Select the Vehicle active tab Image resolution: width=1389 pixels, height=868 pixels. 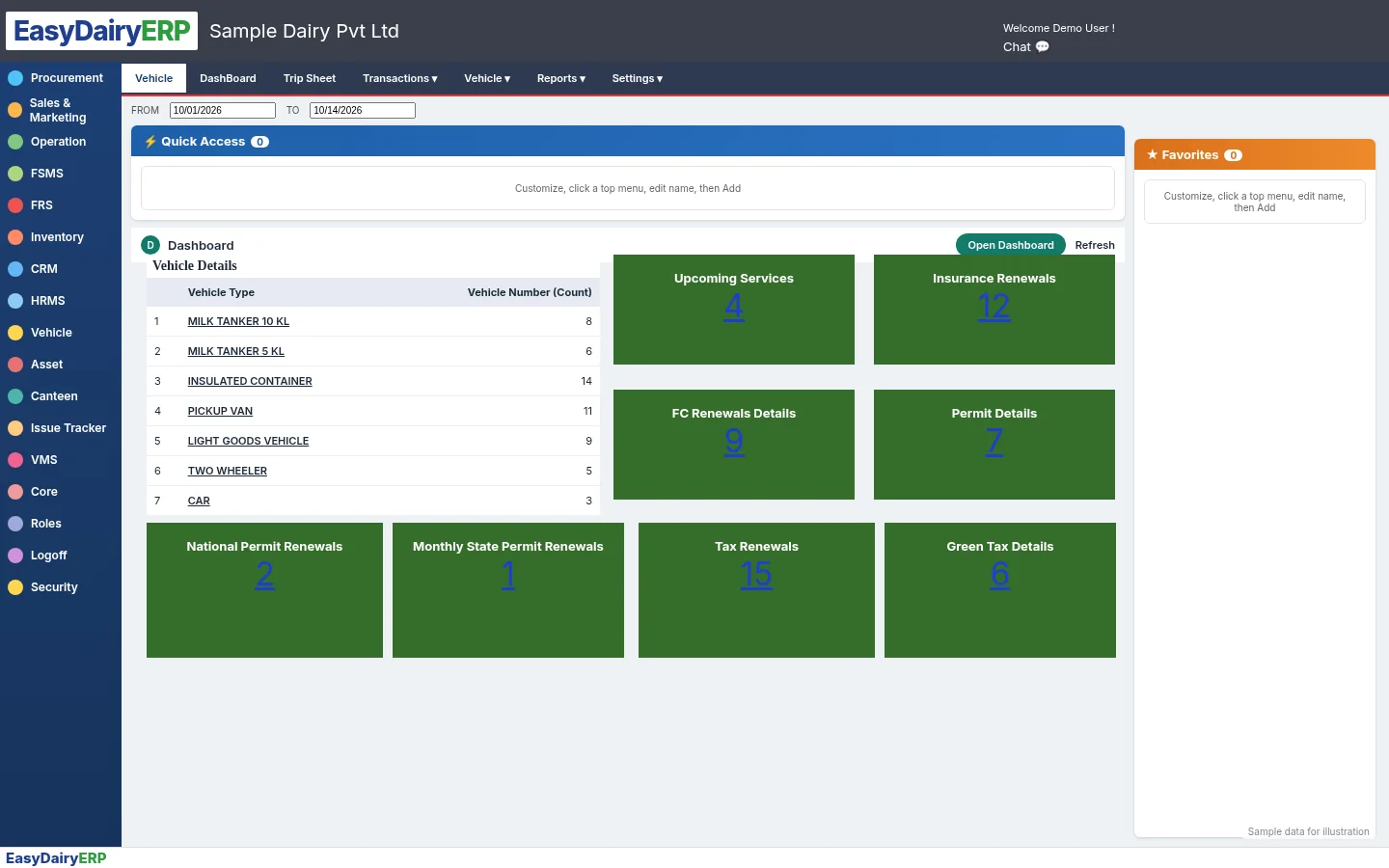pos(154,79)
